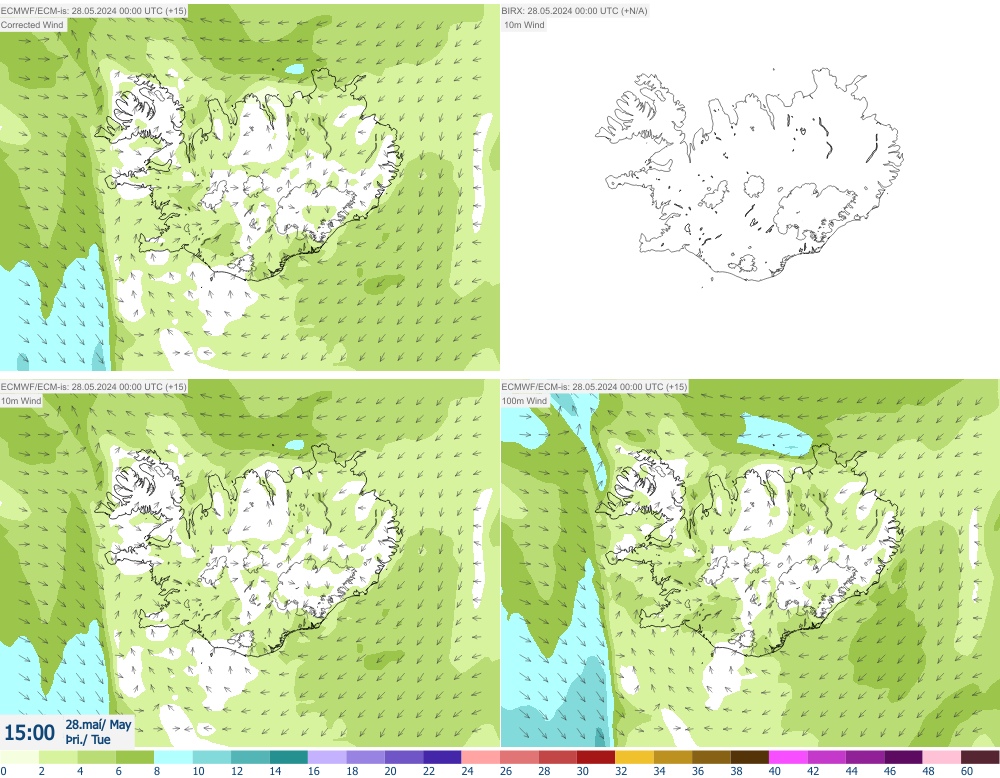Image resolution: width=1000 pixels, height=778 pixels.
Task: Select the teal 12–14 legend swatch
Action: click(x=250, y=757)
